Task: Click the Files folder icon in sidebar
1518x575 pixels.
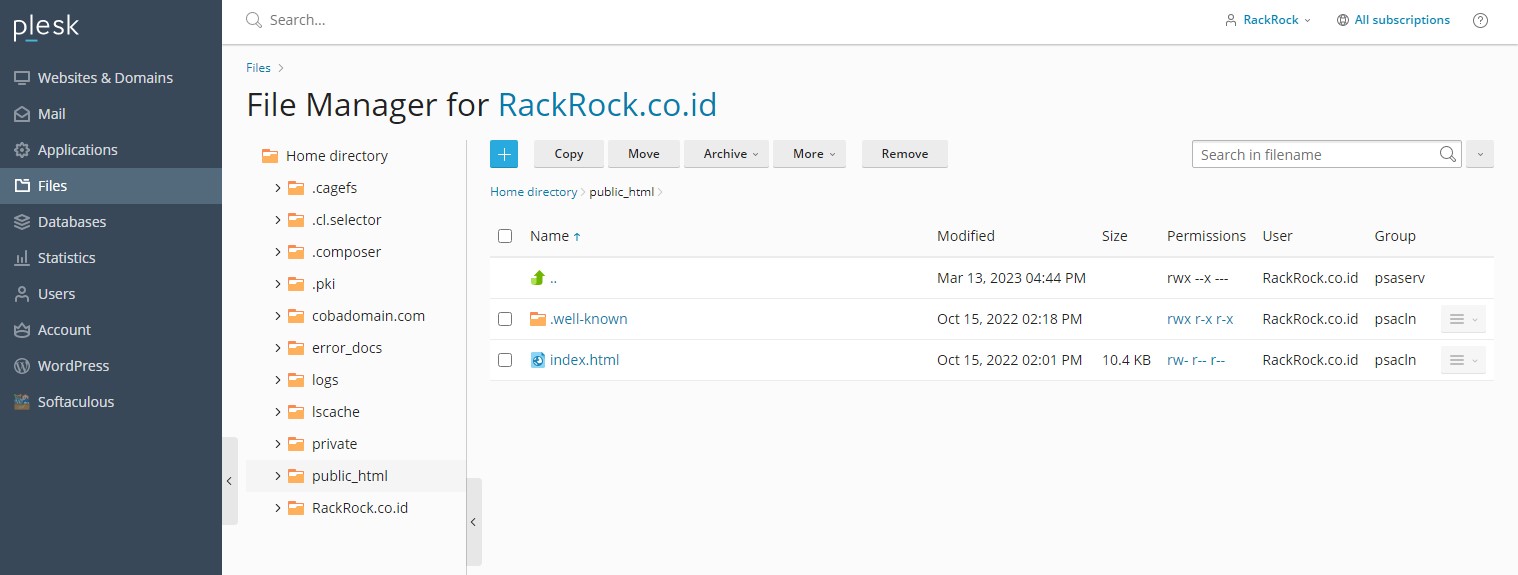Action: [x=21, y=186]
